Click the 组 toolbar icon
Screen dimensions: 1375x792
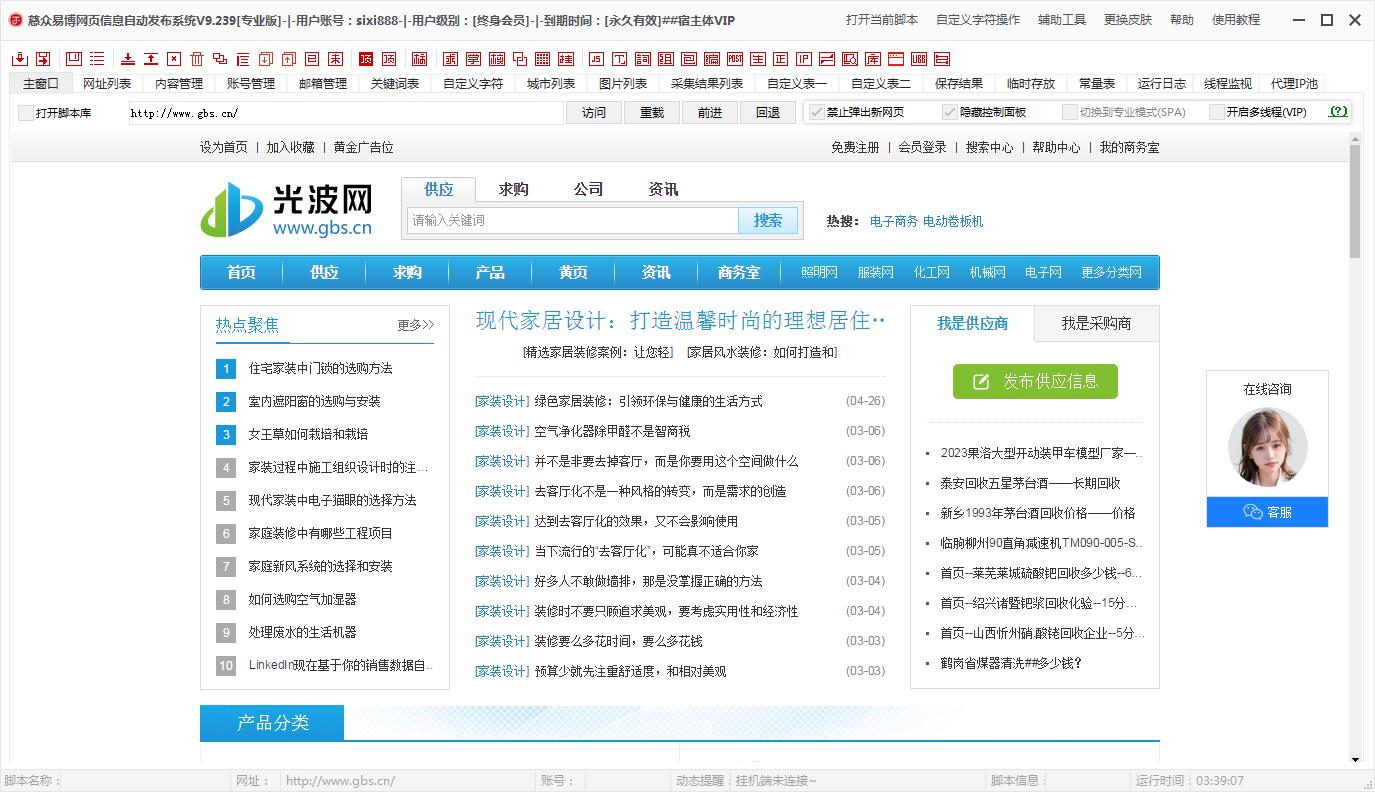(x=666, y=59)
